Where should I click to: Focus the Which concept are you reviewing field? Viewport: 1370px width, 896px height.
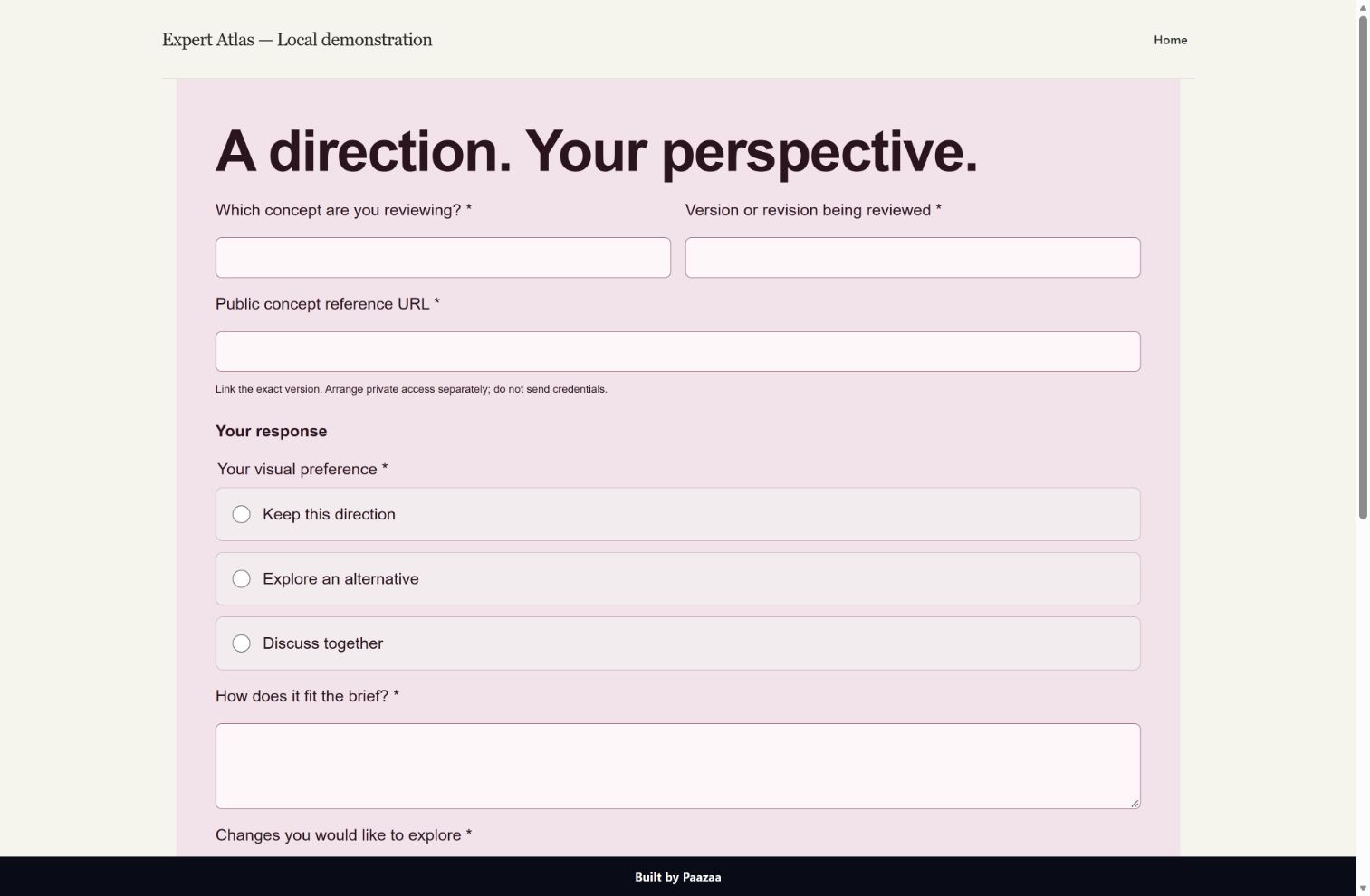pos(443,258)
